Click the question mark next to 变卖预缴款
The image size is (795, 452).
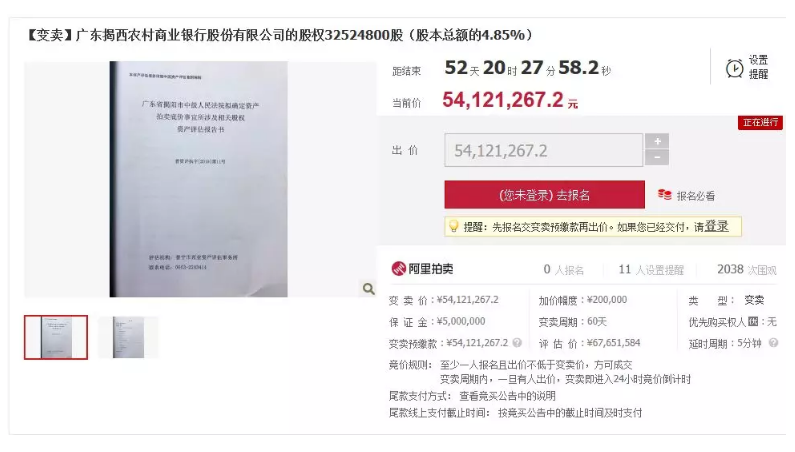517,342
